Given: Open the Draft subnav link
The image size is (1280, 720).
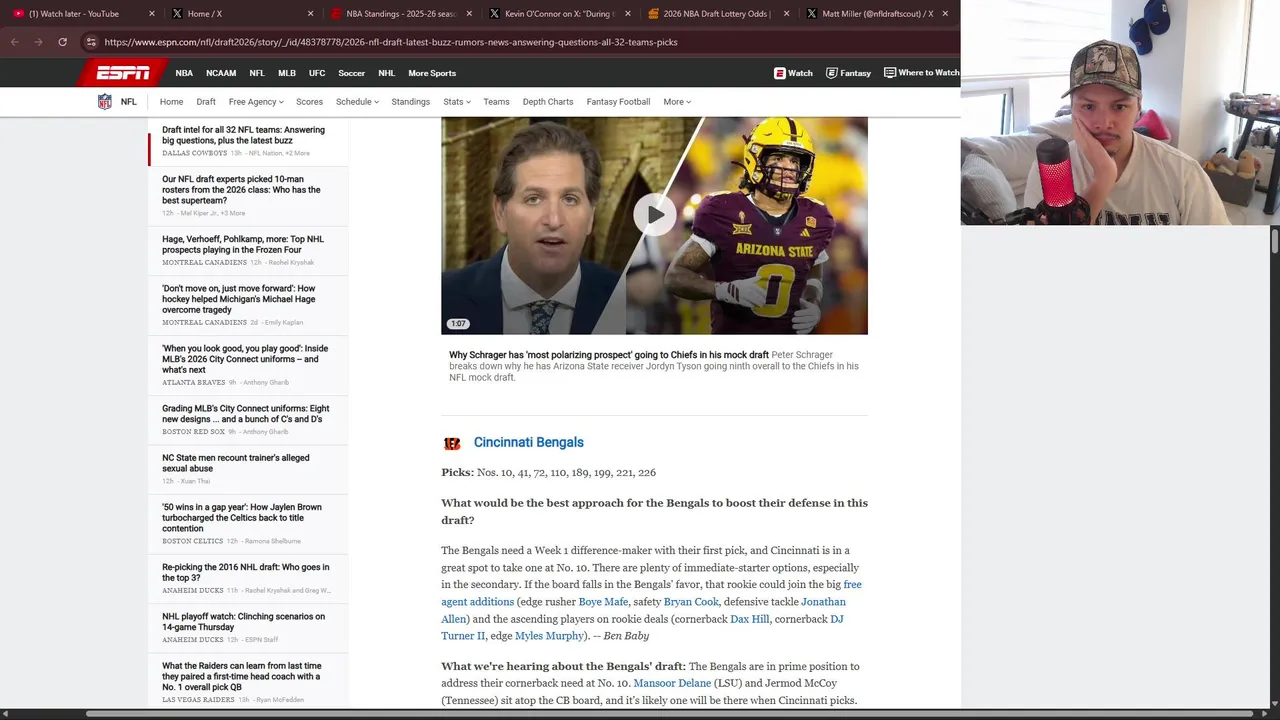Looking at the screenshot, I should (206, 102).
